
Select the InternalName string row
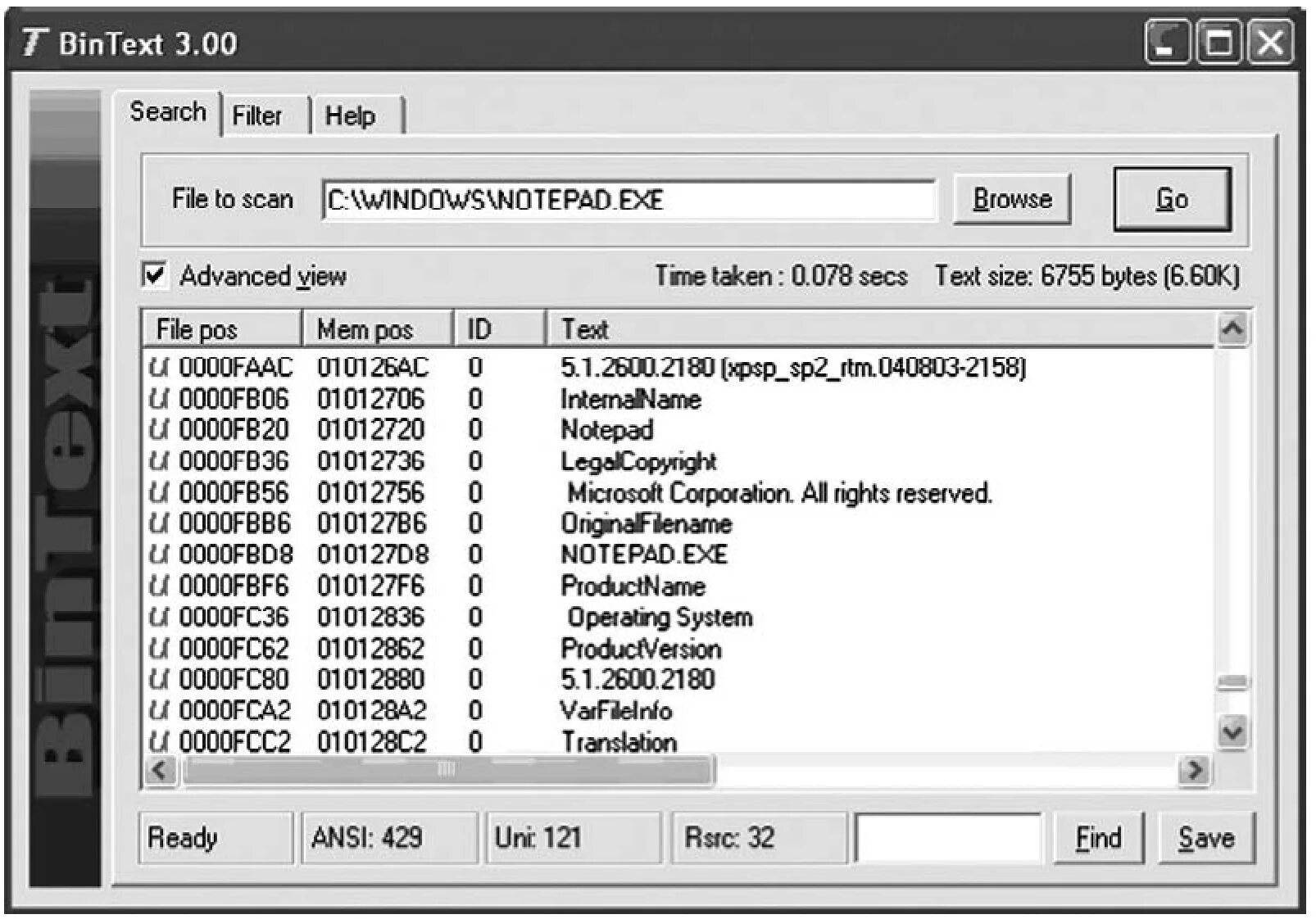point(678,399)
